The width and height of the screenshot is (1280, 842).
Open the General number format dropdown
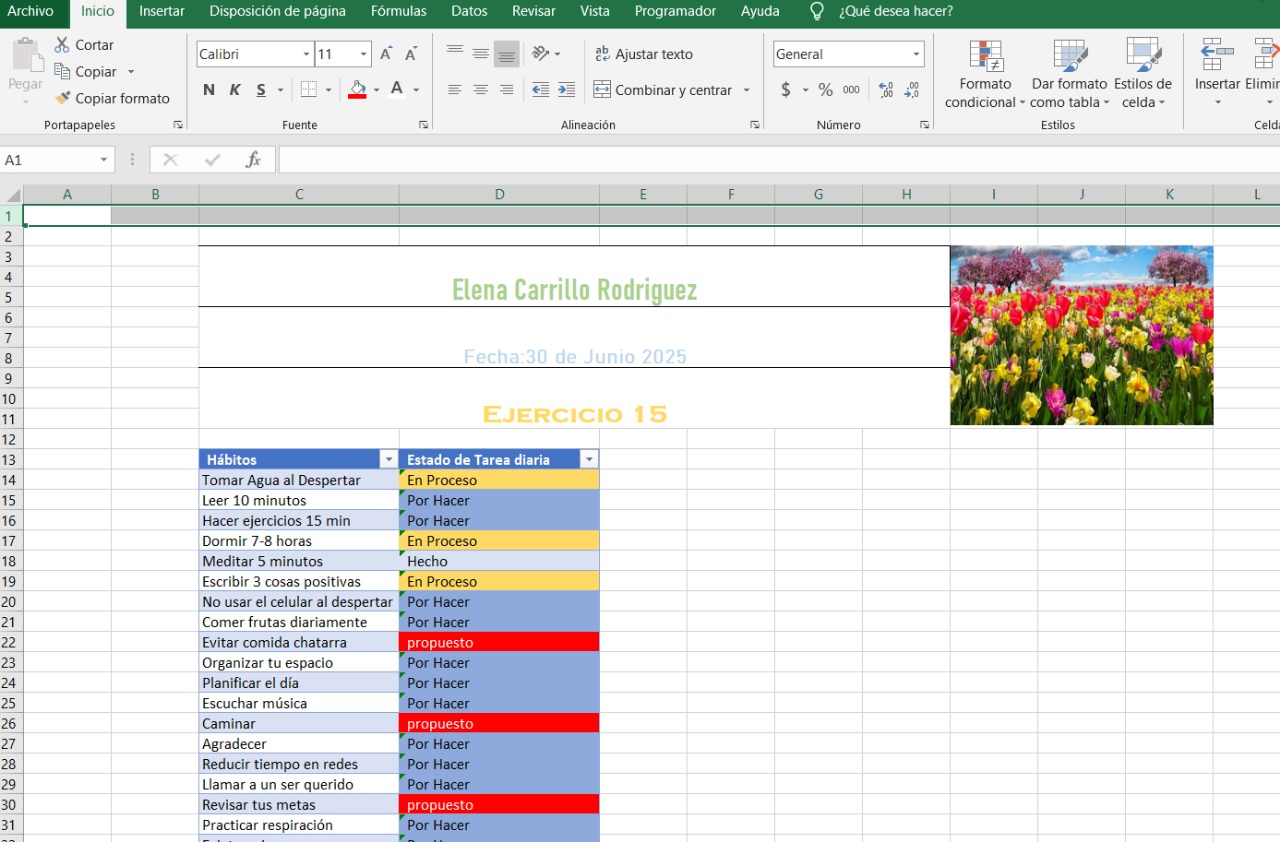coord(916,54)
